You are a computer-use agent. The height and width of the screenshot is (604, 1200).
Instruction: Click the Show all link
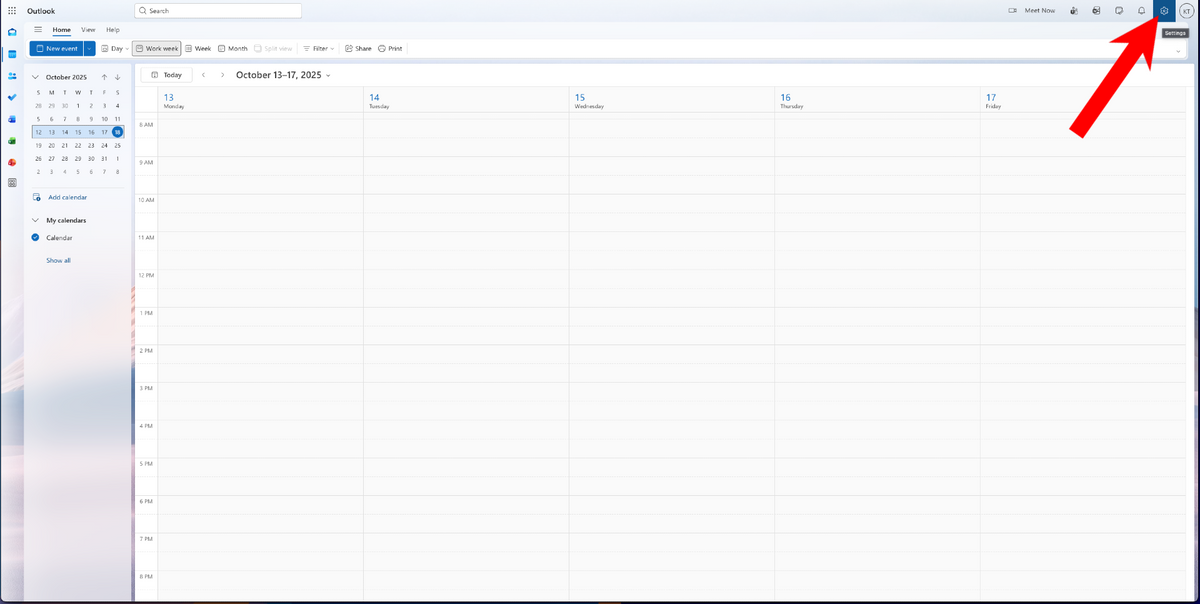(58, 260)
